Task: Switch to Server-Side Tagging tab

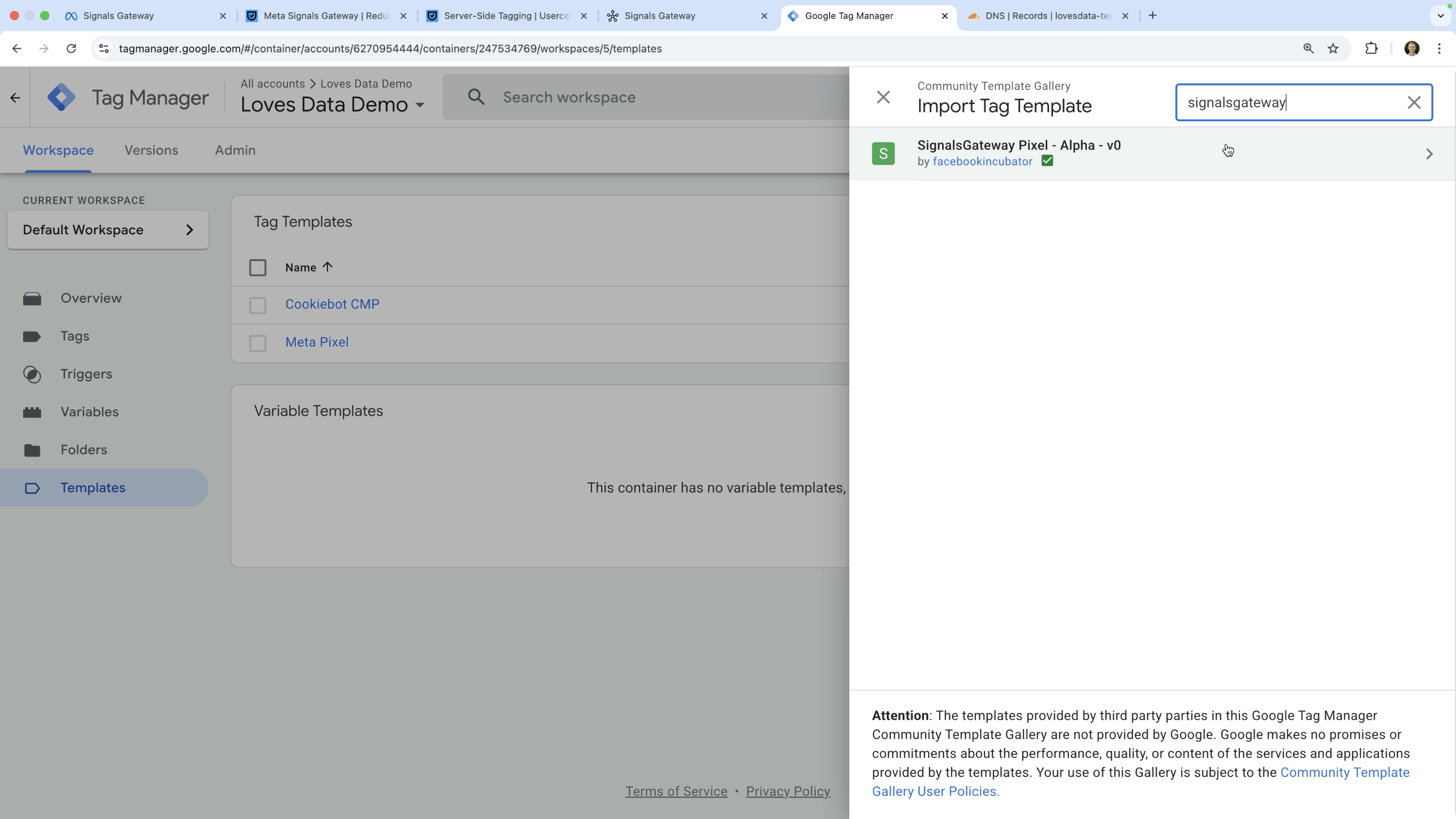Action: click(x=507, y=16)
